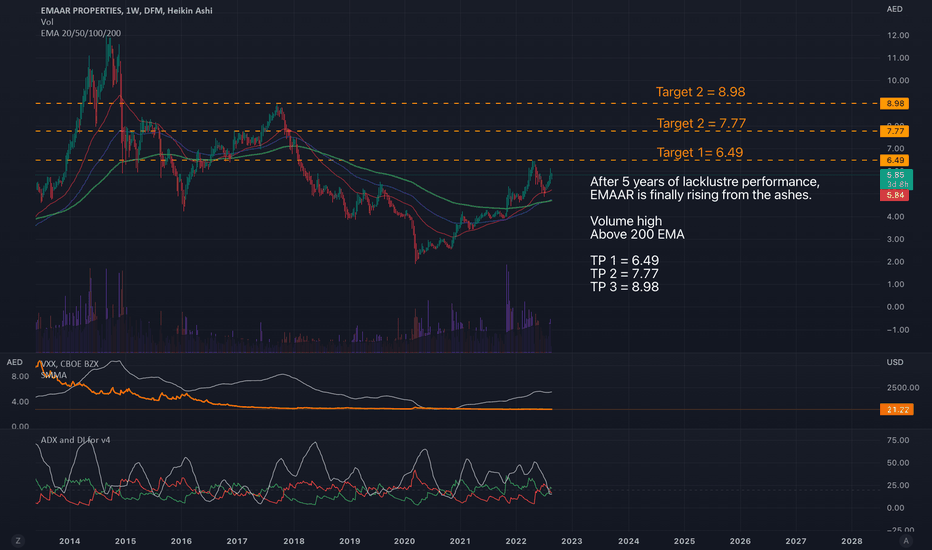This screenshot has height=550, width=932.
Task: Click the 2020 label on the time axis
Action: [404, 541]
